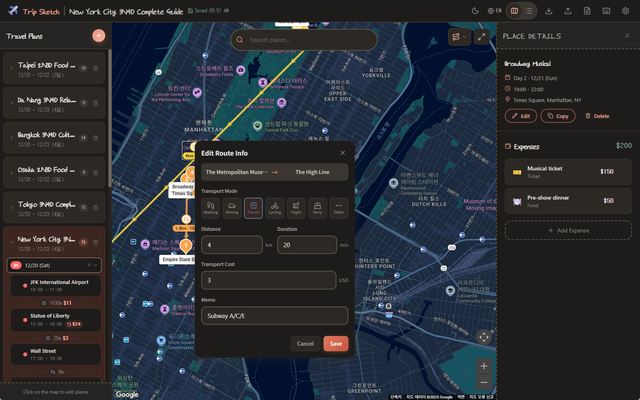Click the Memo input field
The width and height of the screenshot is (640, 400).
pyautogui.click(x=274, y=316)
